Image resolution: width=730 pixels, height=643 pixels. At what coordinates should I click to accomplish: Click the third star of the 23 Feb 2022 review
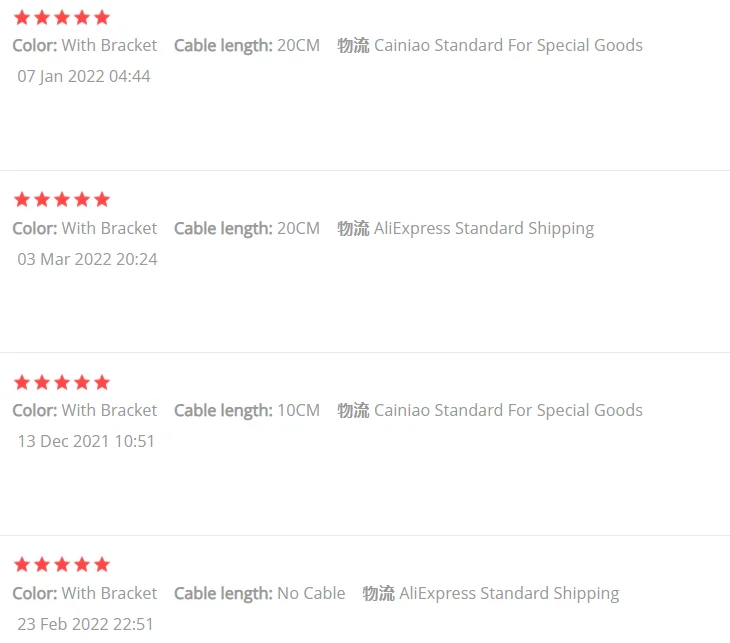coord(61,565)
